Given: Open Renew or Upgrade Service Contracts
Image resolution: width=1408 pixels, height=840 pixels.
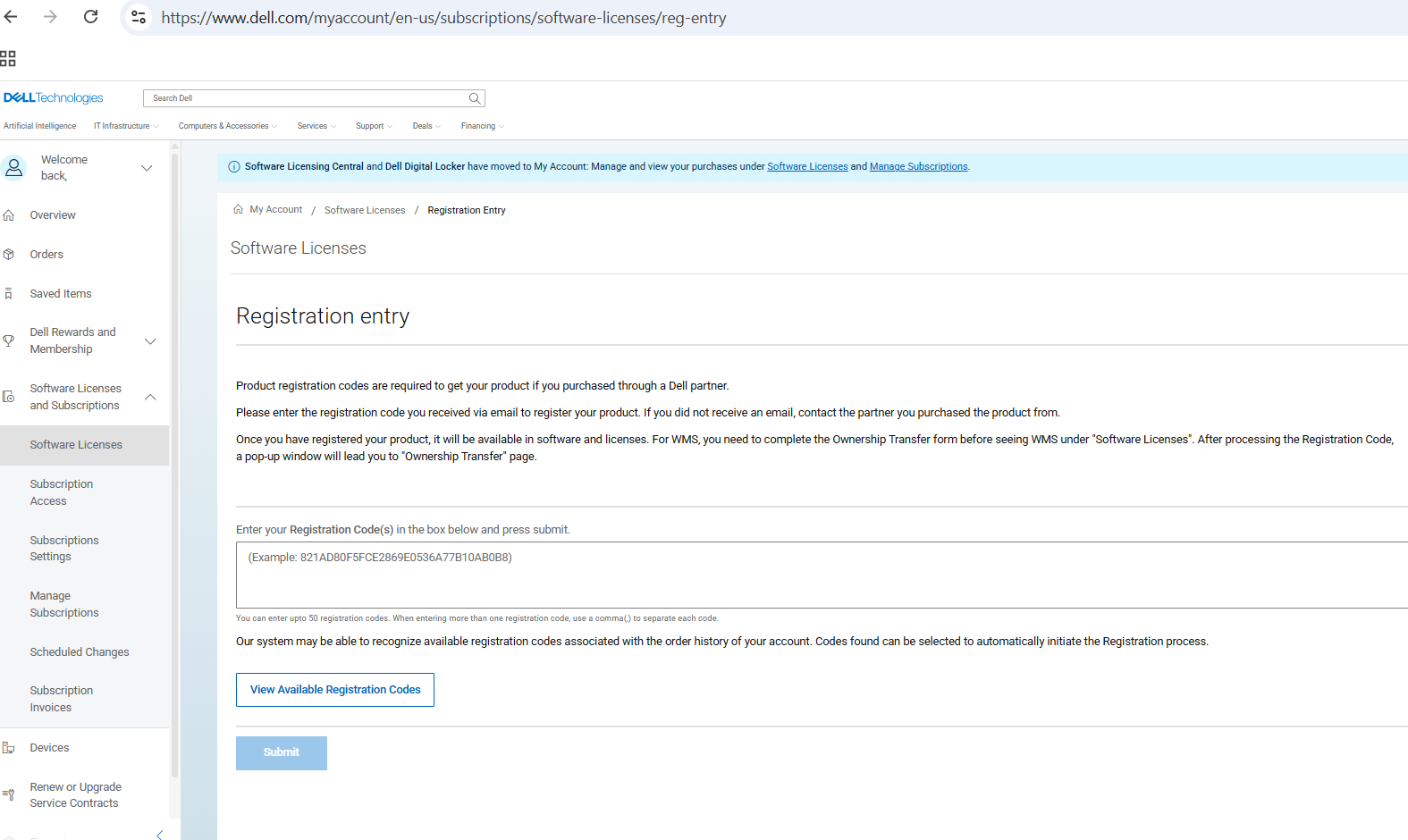Looking at the screenshot, I should (x=76, y=795).
